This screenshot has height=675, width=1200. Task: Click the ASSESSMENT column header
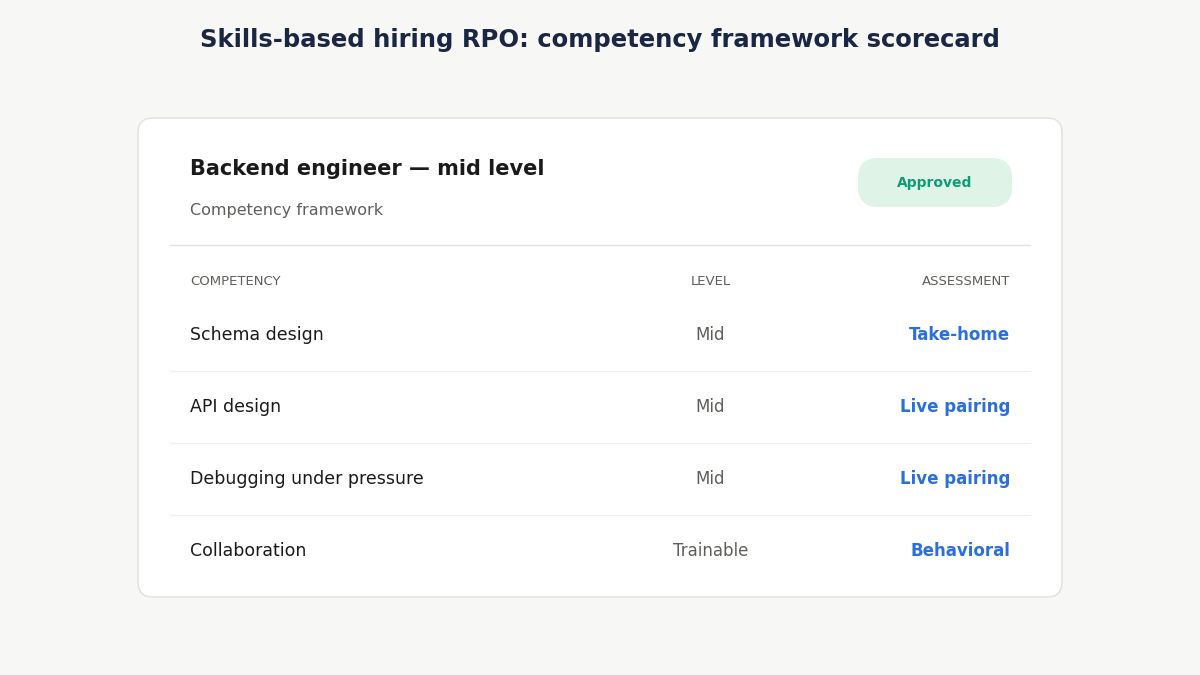tap(966, 281)
